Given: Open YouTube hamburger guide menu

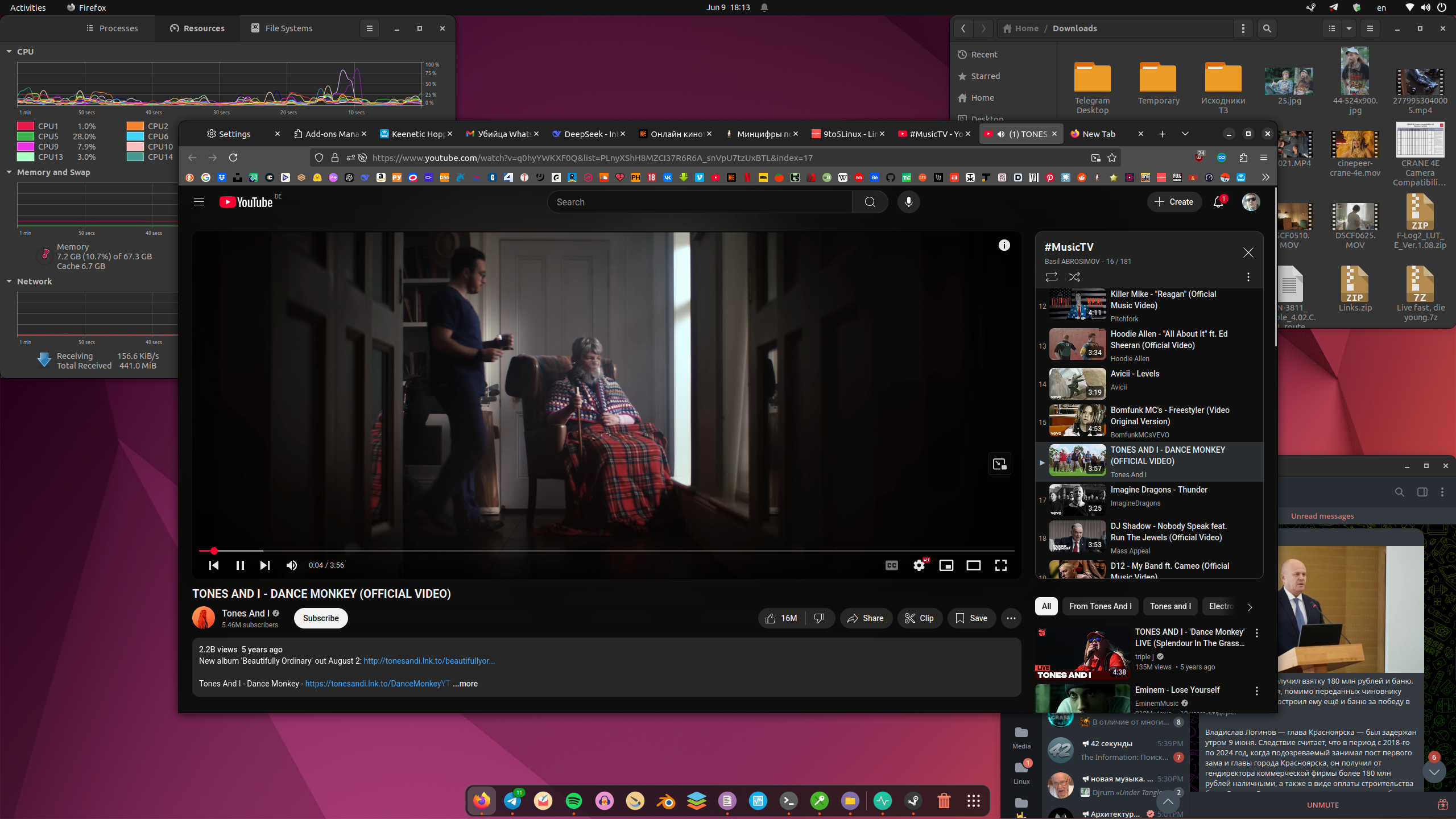Looking at the screenshot, I should coord(199,202).
